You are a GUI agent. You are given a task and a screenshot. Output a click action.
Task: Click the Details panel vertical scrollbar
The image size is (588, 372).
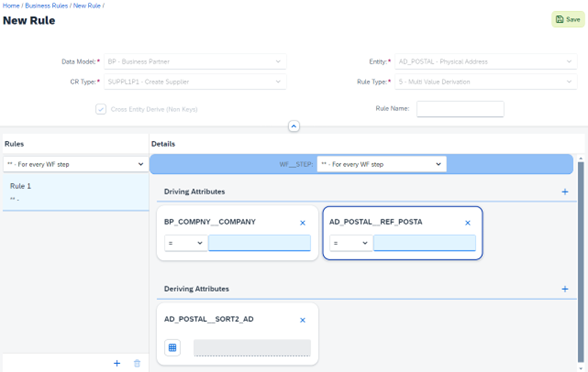(580, 262)
